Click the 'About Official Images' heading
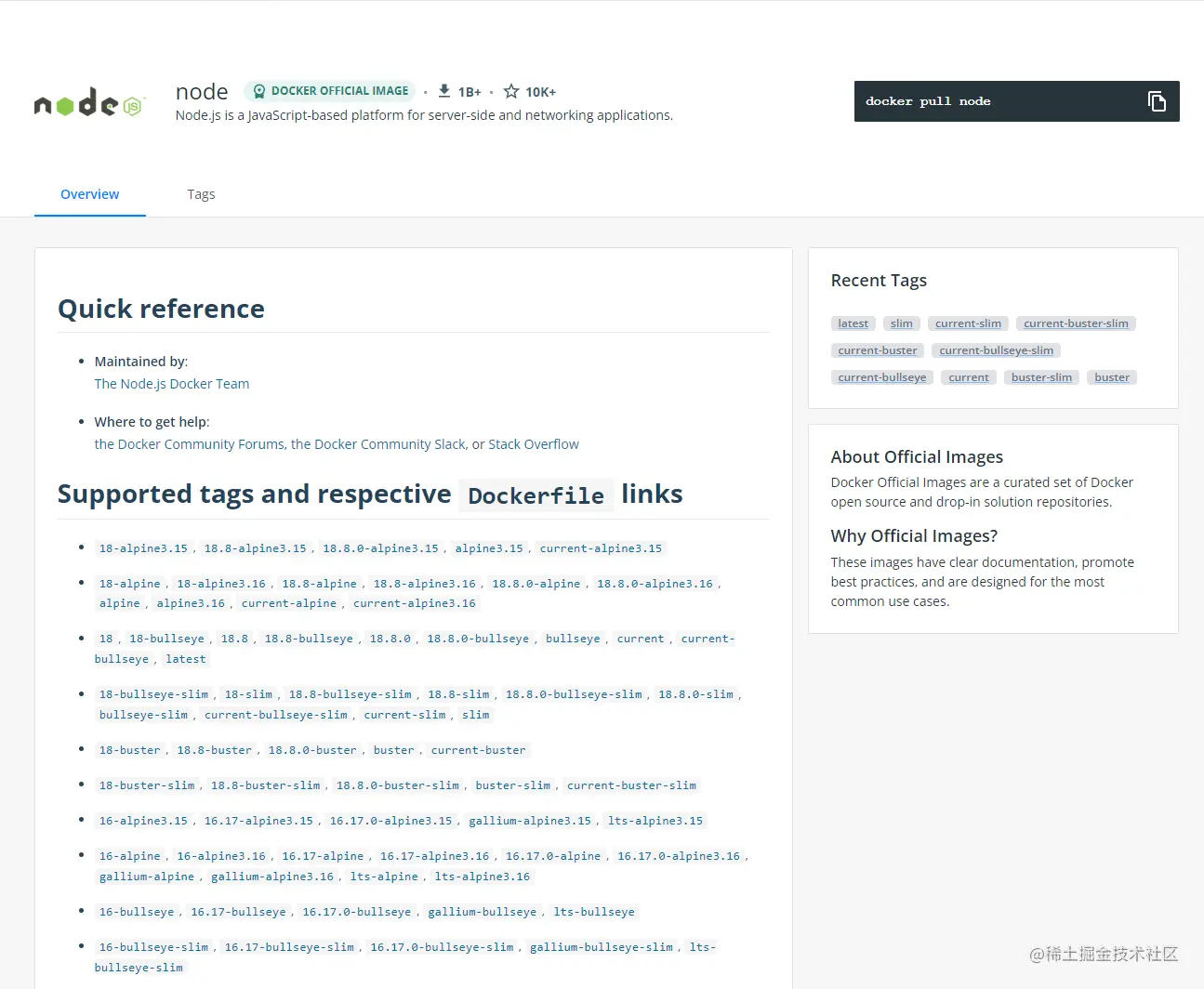This screenshot has height=989, width=1204. click(x=917, y=457)
